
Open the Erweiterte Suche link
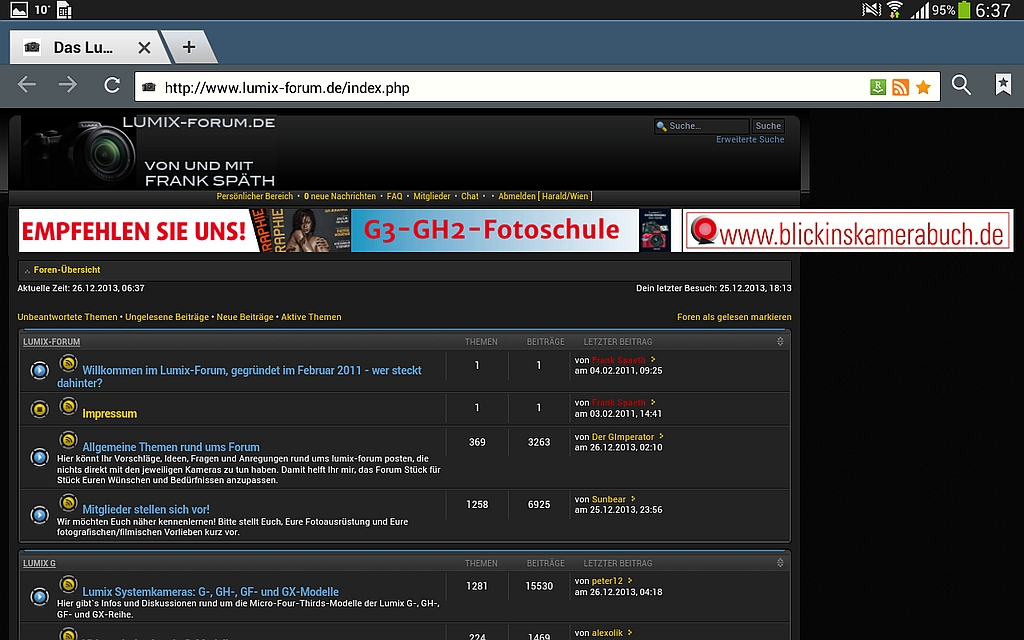coord(750,138)
